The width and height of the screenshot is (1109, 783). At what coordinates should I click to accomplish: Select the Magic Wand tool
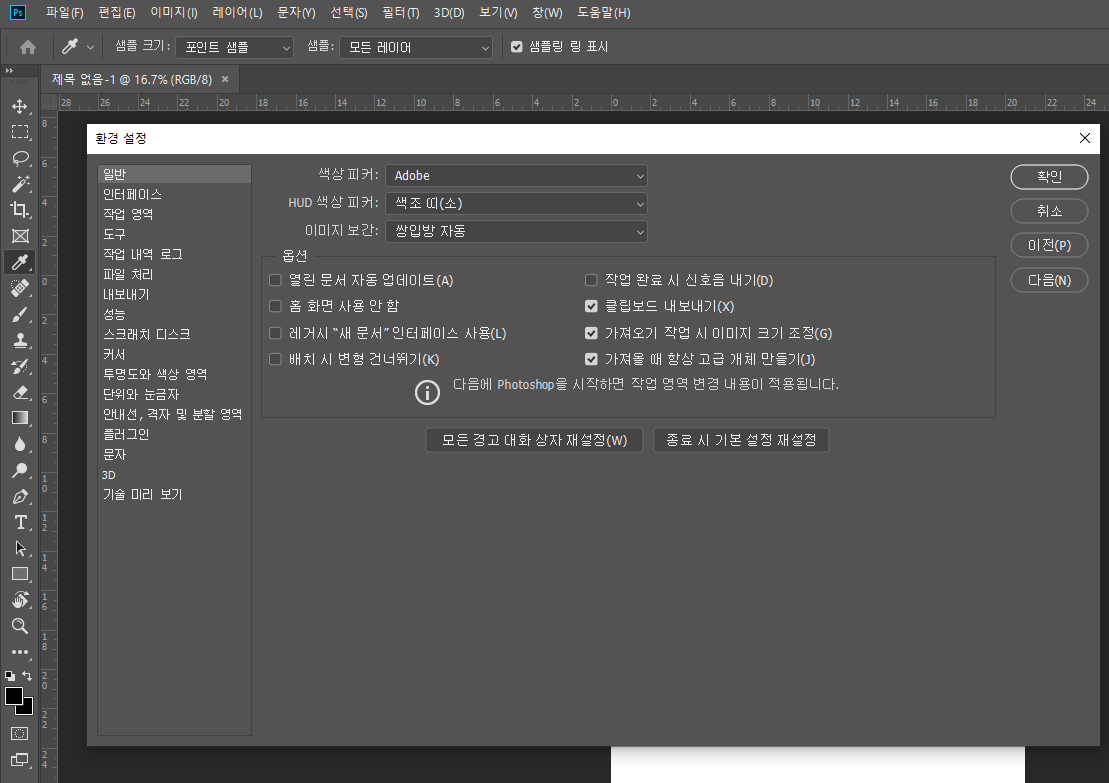pos(20,184)
